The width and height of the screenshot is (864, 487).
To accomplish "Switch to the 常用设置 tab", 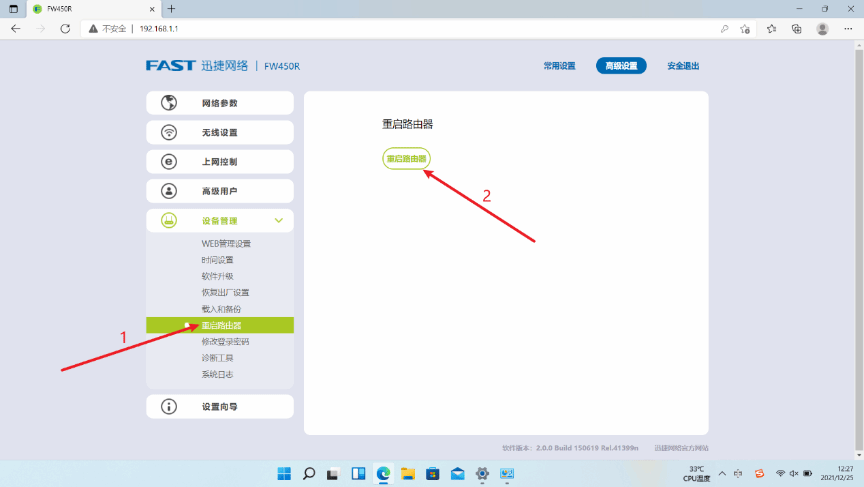I will coord(559,66).
